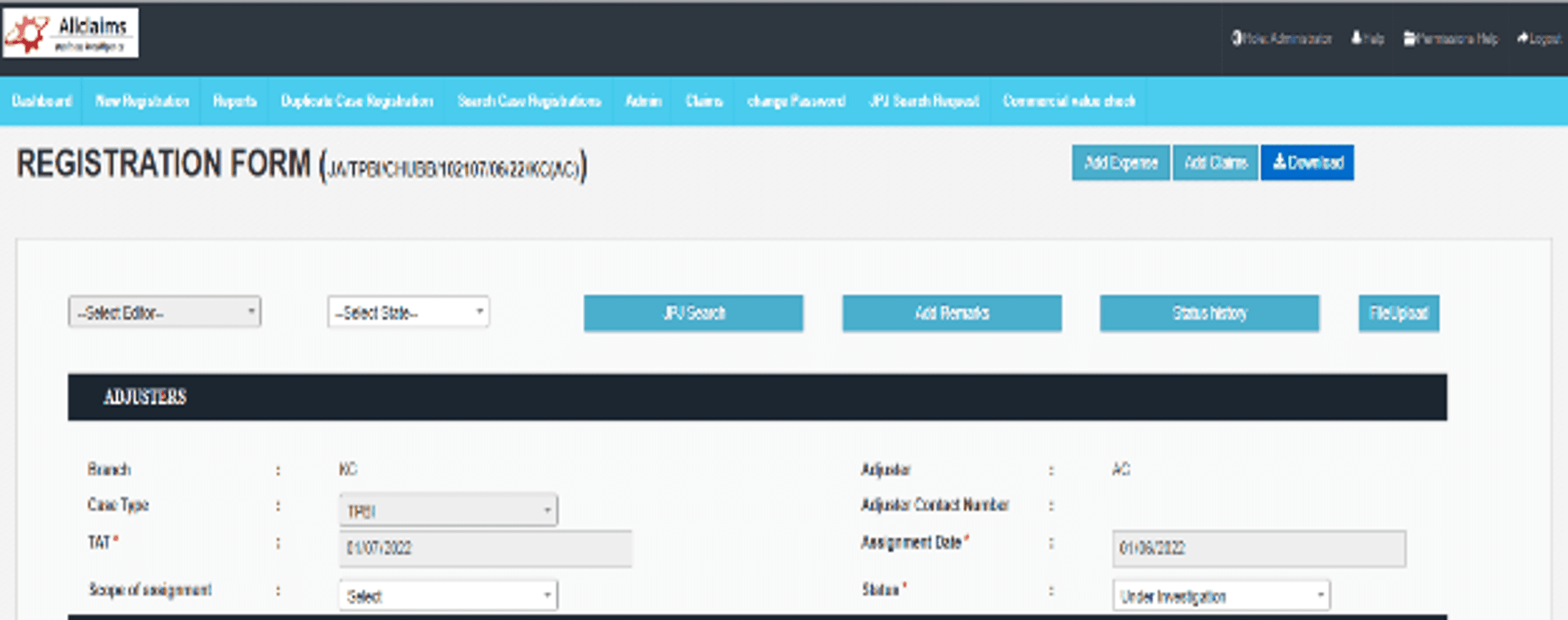
Task: Open Help from the top header
Action: tap(1368, 38)
